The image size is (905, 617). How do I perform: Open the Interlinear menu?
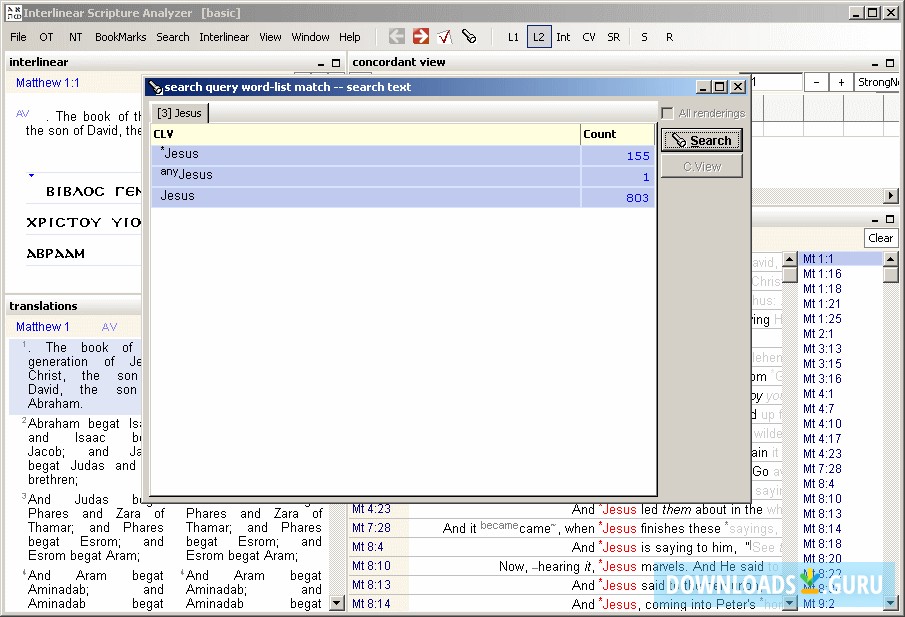click(224, 36)
